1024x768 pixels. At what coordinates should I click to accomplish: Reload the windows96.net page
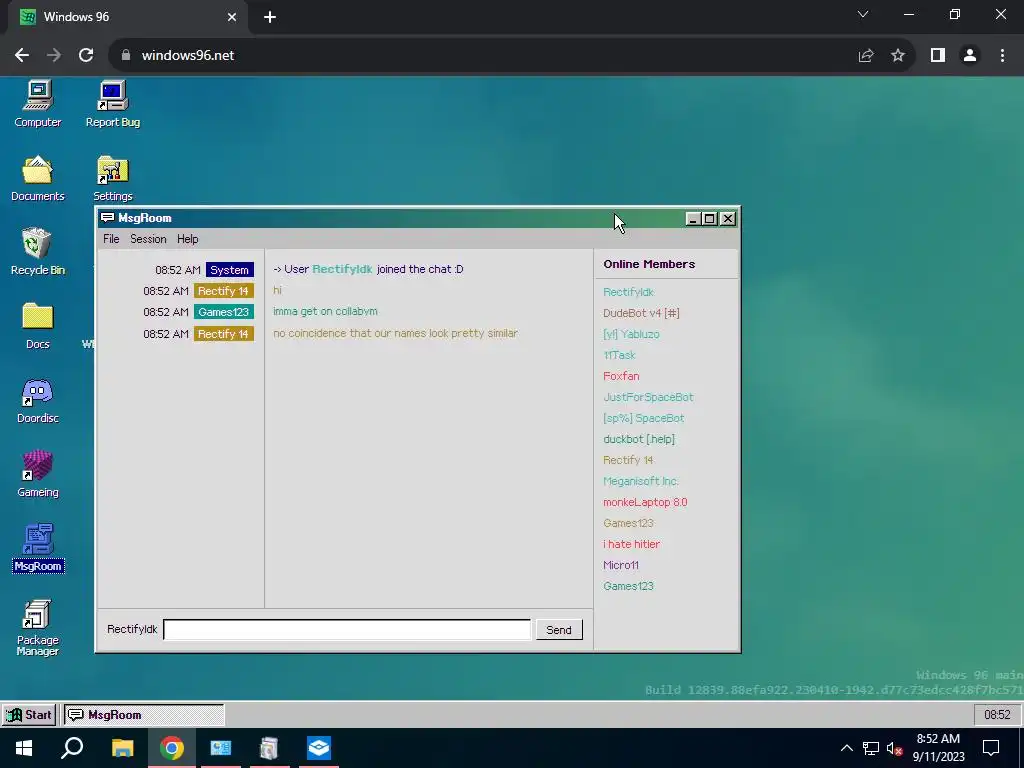point(86,56)
